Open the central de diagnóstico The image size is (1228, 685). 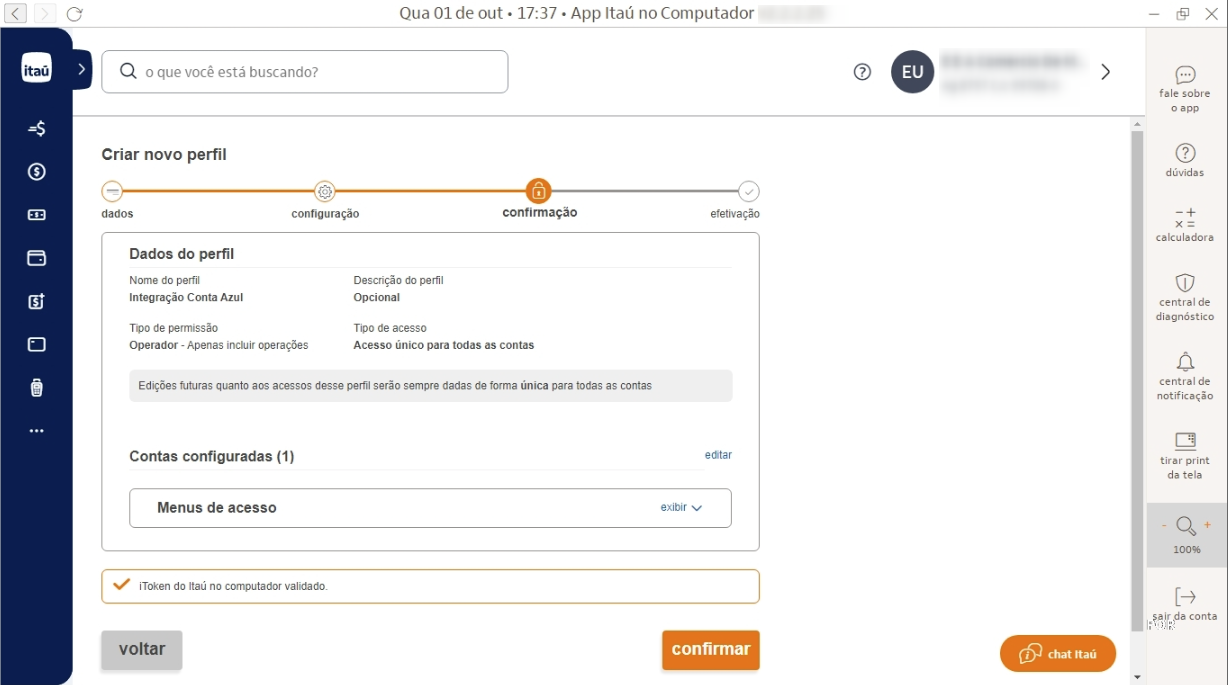coord(1186,291)
